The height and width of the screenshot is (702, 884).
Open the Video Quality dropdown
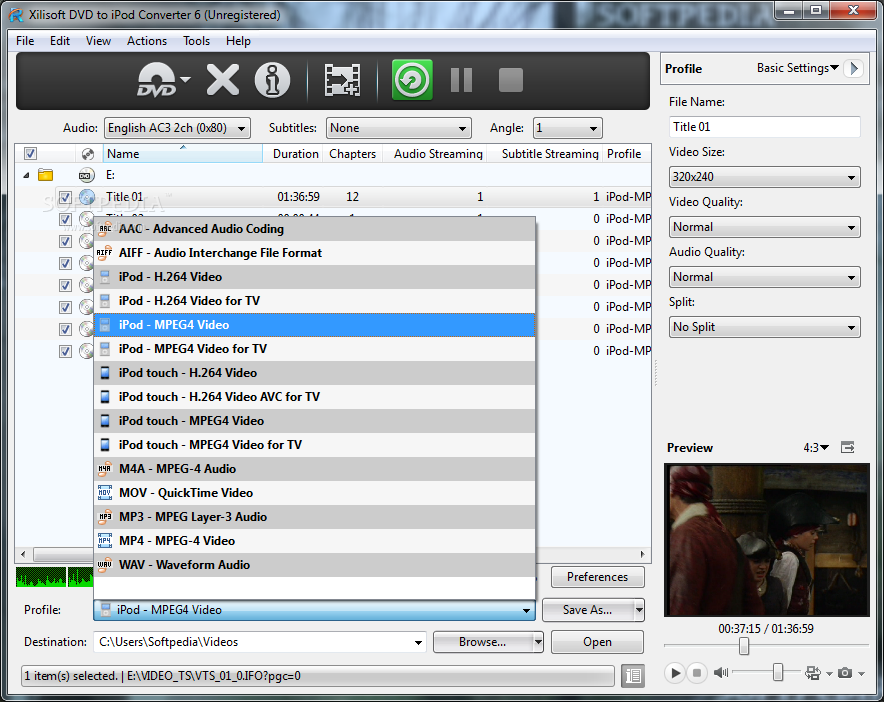pos(764,227)
